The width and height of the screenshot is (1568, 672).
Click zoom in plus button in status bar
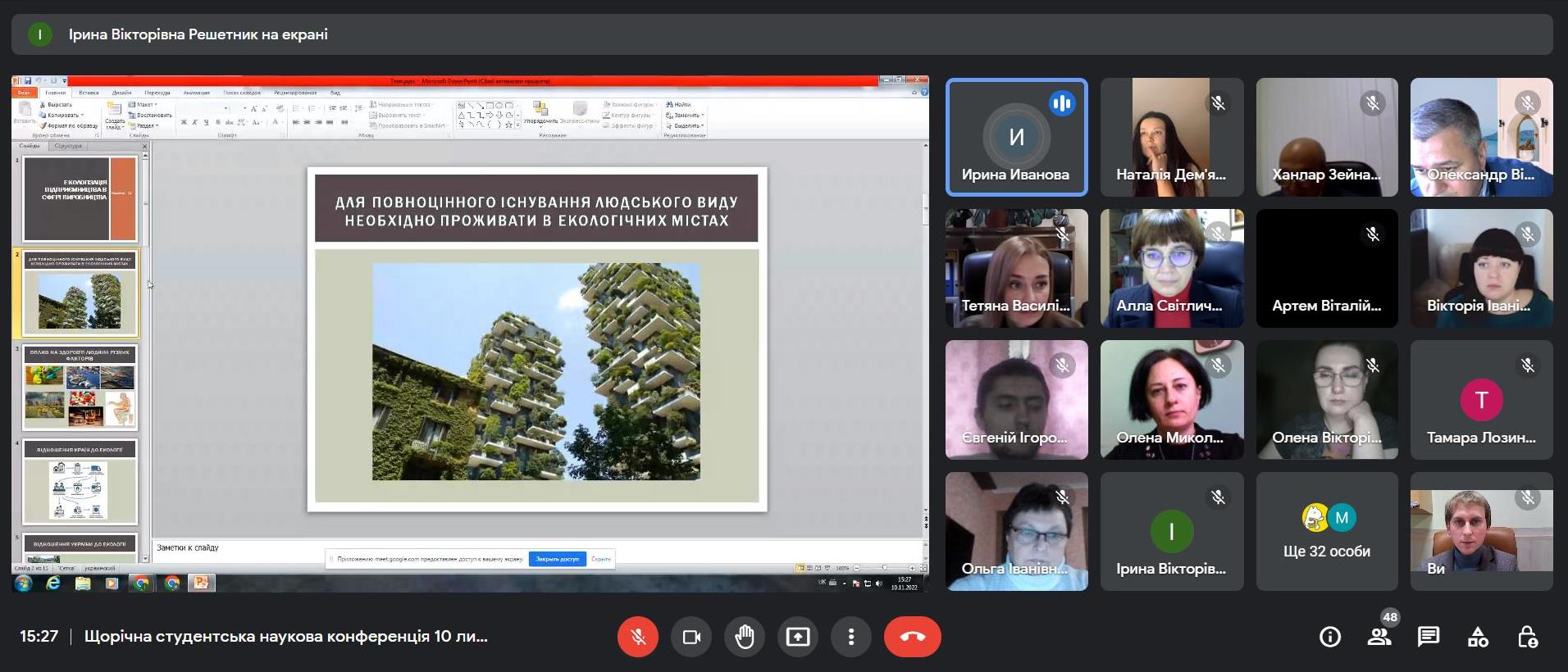pyautogui.click(x=911, y=568)
